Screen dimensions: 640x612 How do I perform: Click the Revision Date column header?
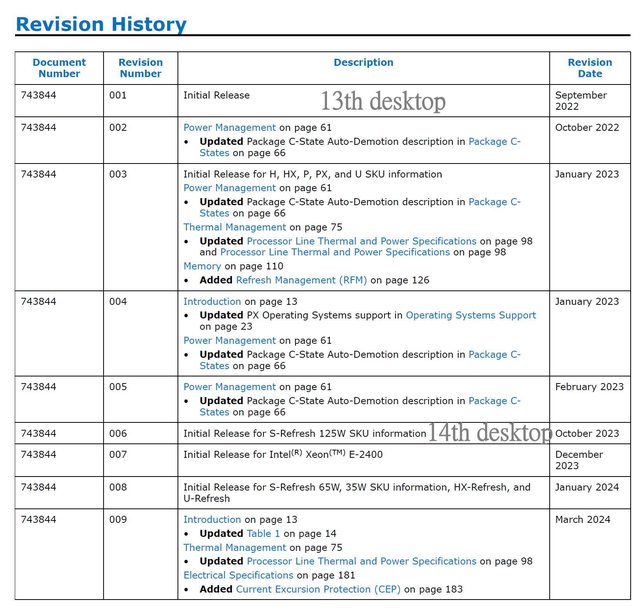(590, 68)
